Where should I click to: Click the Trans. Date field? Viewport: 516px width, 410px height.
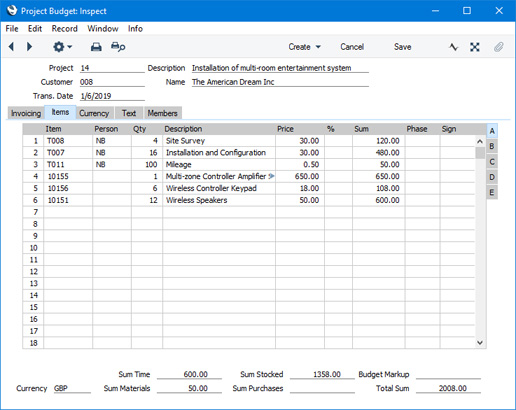pyautogui.click(x=112, y=96)
